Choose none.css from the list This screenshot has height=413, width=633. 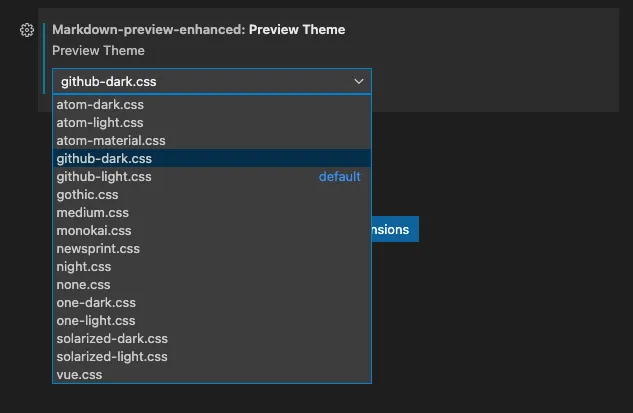coord(83,284)
